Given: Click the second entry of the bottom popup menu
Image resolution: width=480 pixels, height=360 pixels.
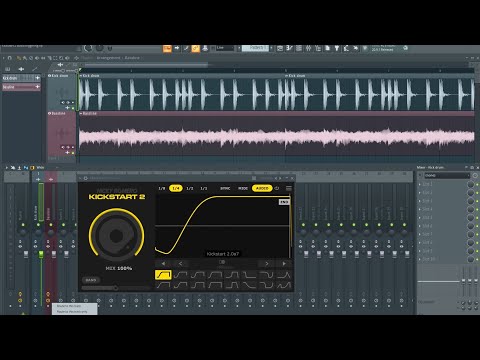Looking at the screenshot, I should 75,312.
